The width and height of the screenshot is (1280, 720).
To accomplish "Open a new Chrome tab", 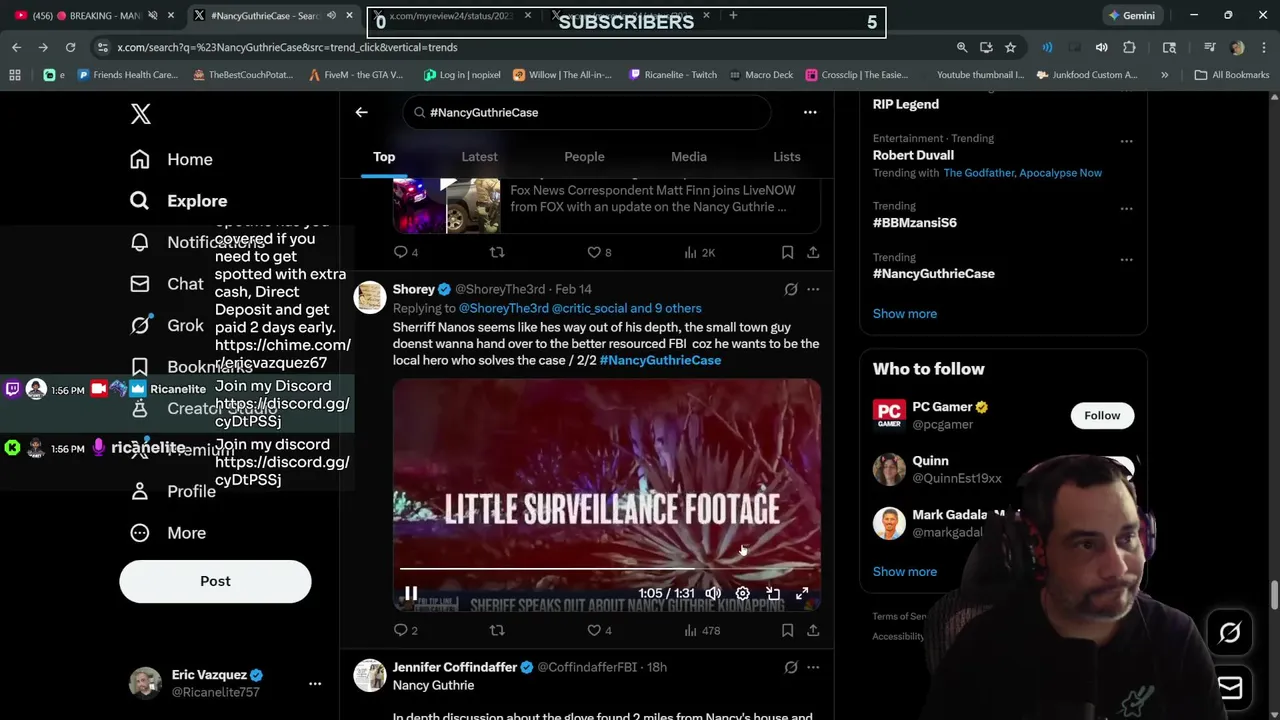I will click(x=733, y=15).
